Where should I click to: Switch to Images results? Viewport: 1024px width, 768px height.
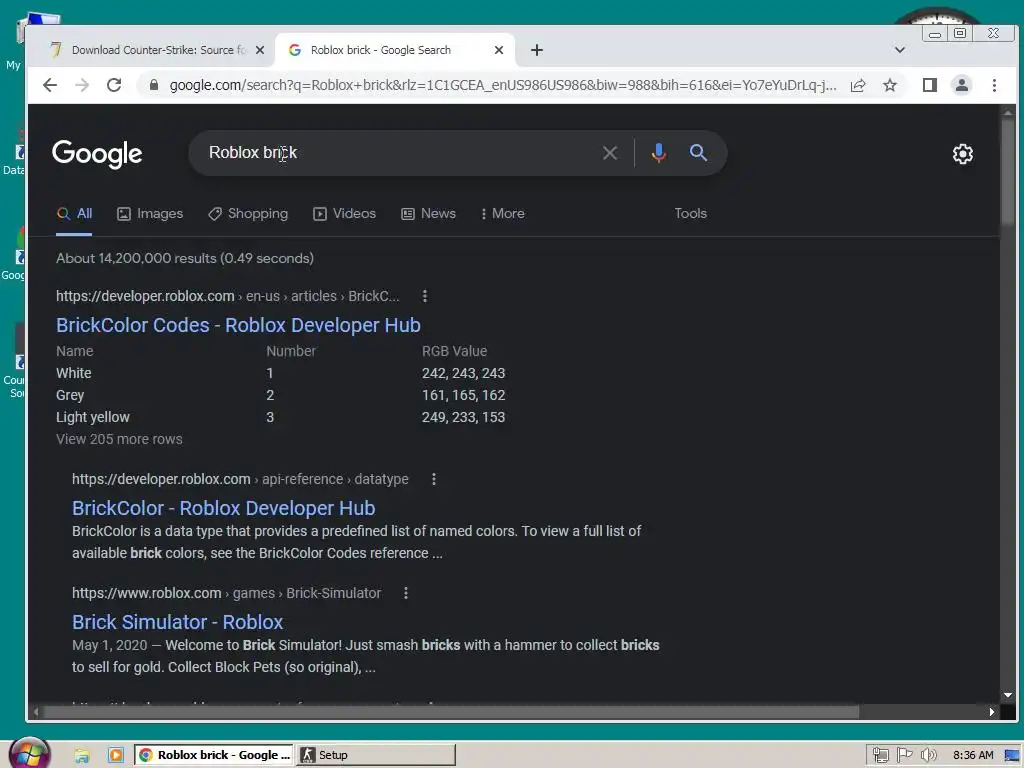coord(150,214)
